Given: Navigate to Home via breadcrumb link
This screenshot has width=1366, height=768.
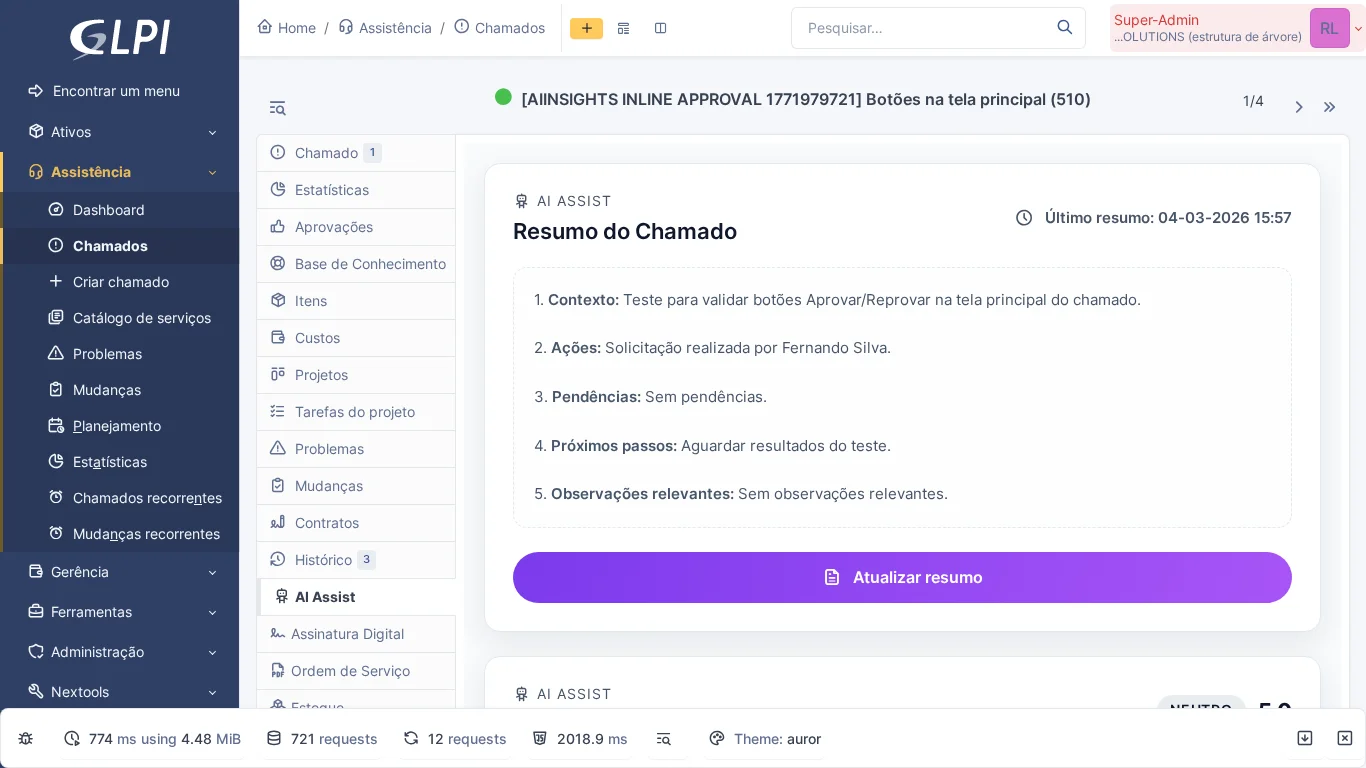Looking at the screenshot, I should tap(295, 28).
